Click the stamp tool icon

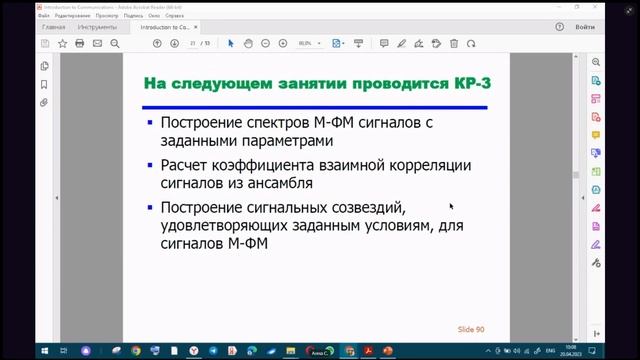coord(436,43)
